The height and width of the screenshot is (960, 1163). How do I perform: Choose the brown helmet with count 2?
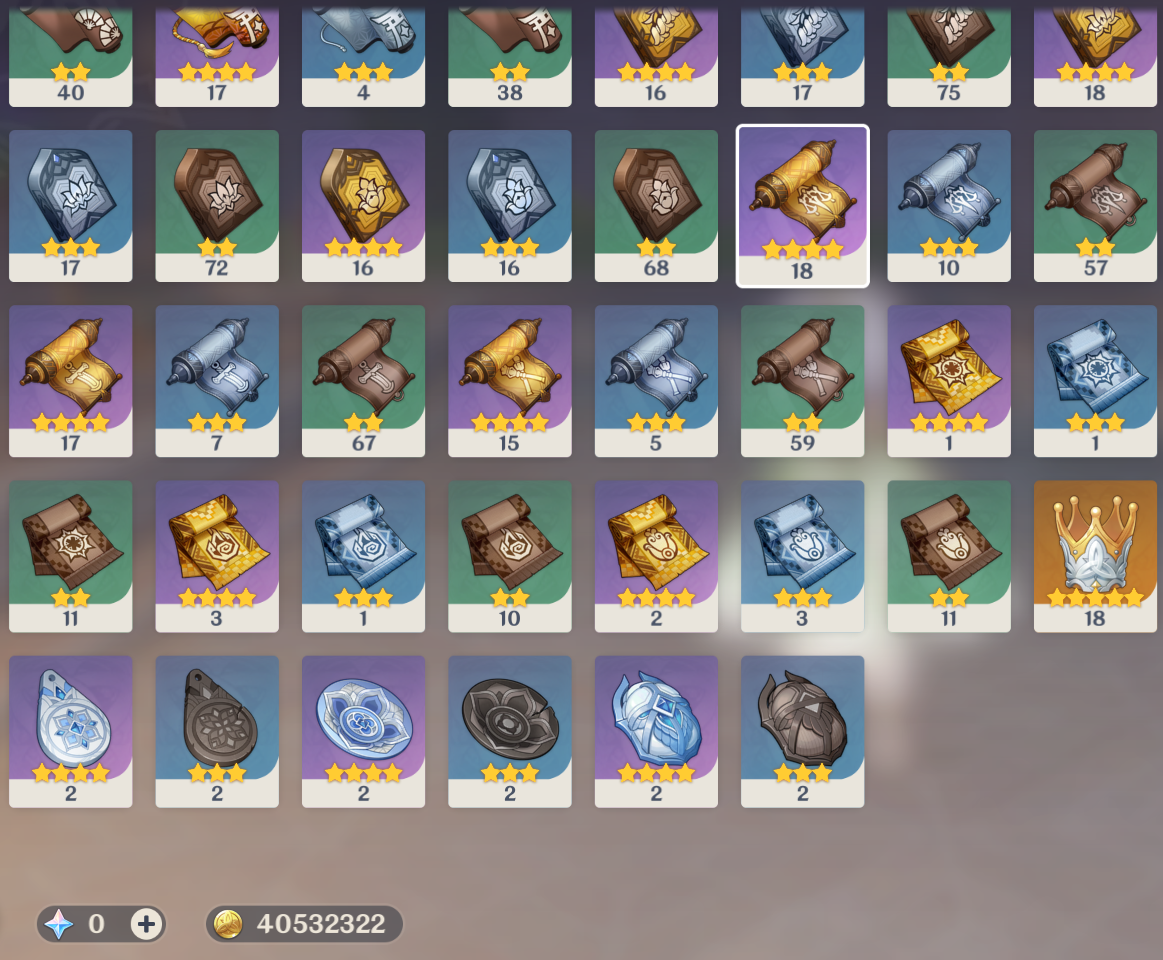click(802, 731)
